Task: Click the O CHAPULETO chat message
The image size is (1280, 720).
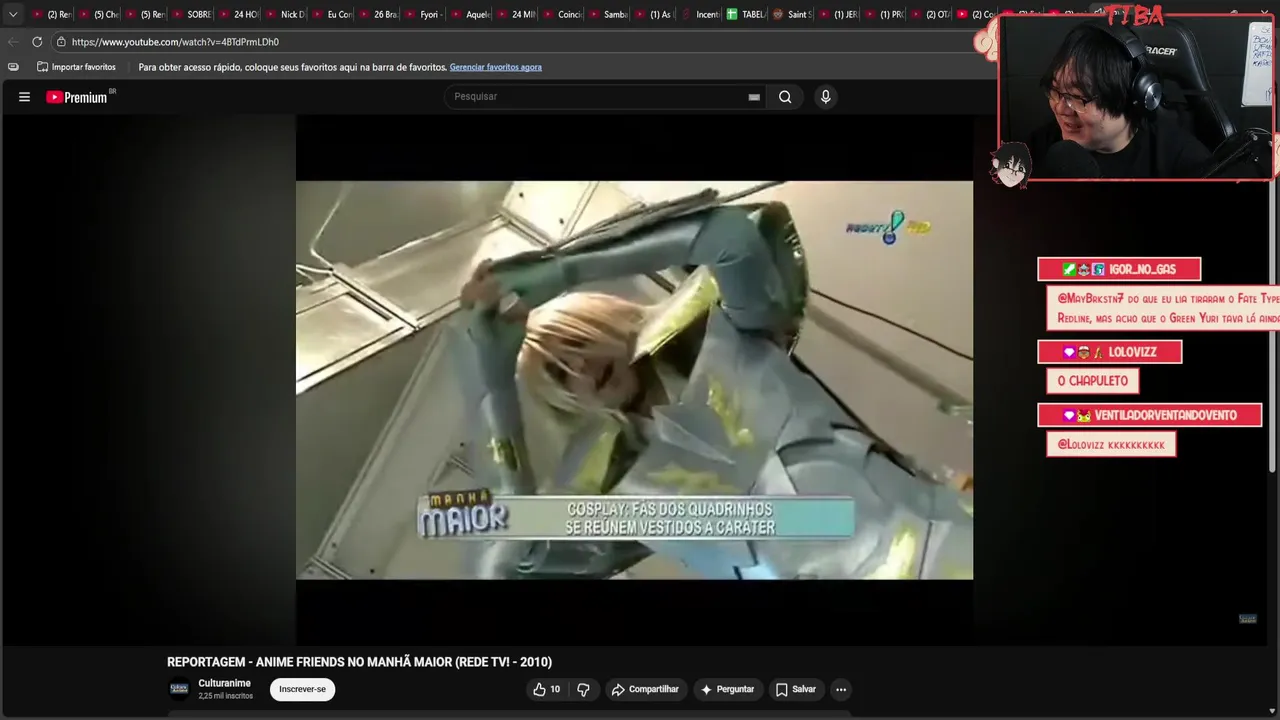Action: [1092, 381]
